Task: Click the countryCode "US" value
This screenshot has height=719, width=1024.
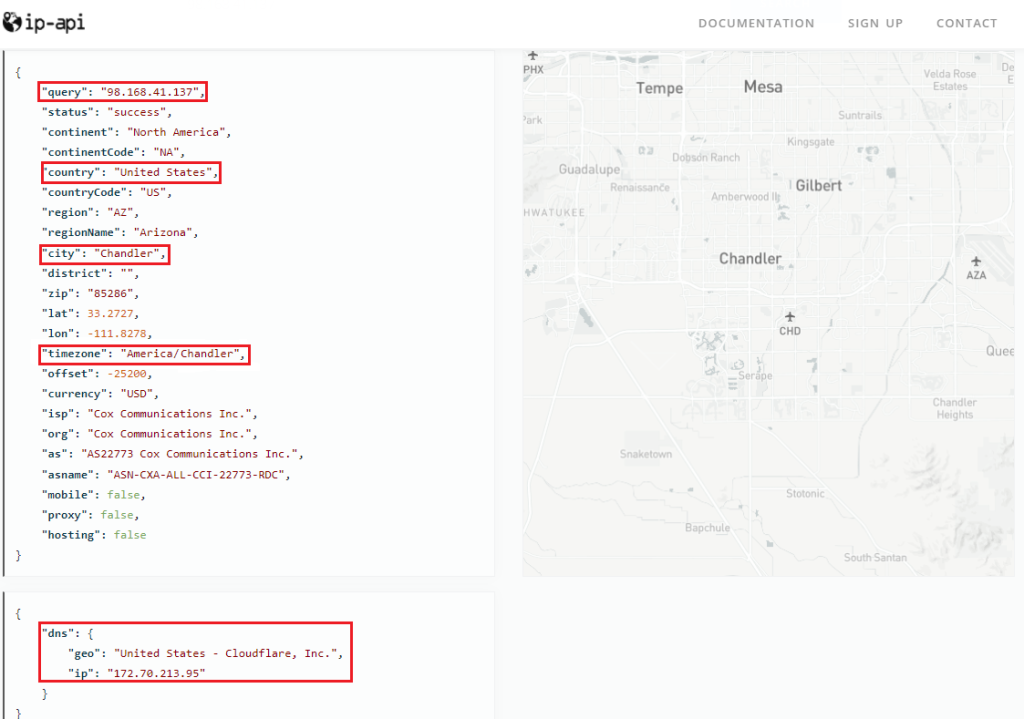Action: click(x=153, y=193)
